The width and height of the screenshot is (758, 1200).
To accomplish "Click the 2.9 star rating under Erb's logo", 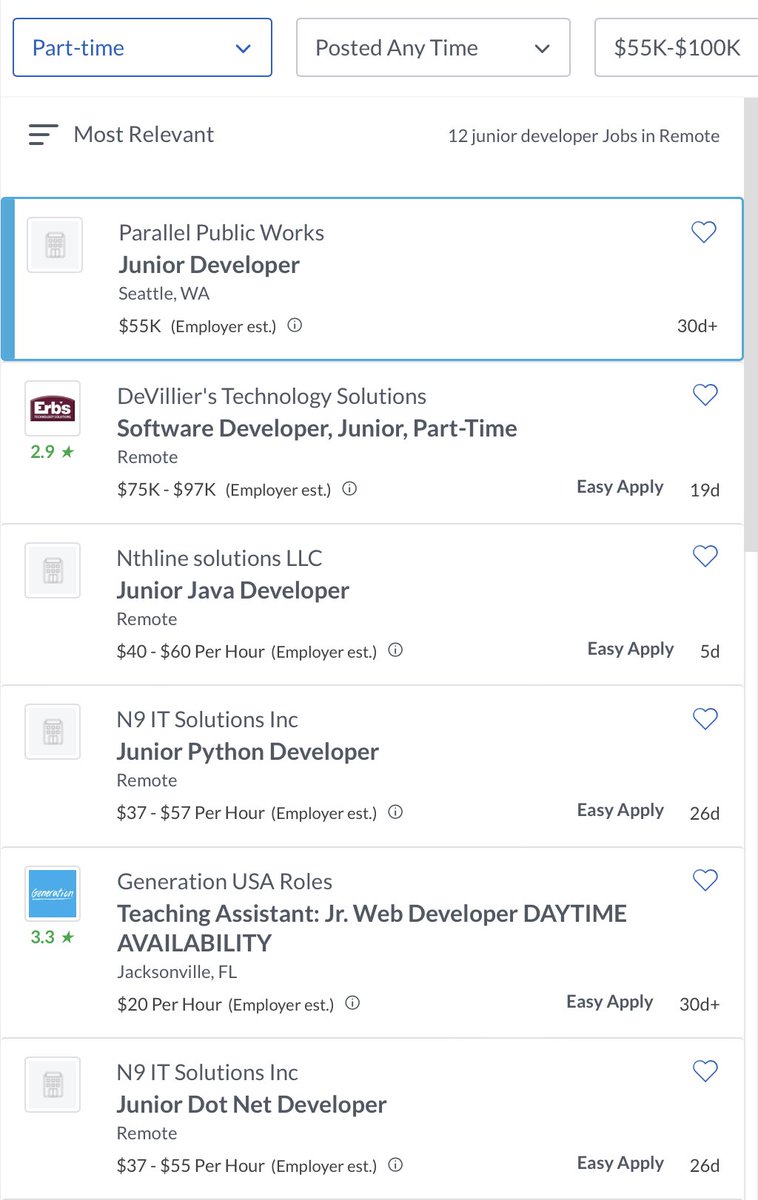I will (52, 452).
